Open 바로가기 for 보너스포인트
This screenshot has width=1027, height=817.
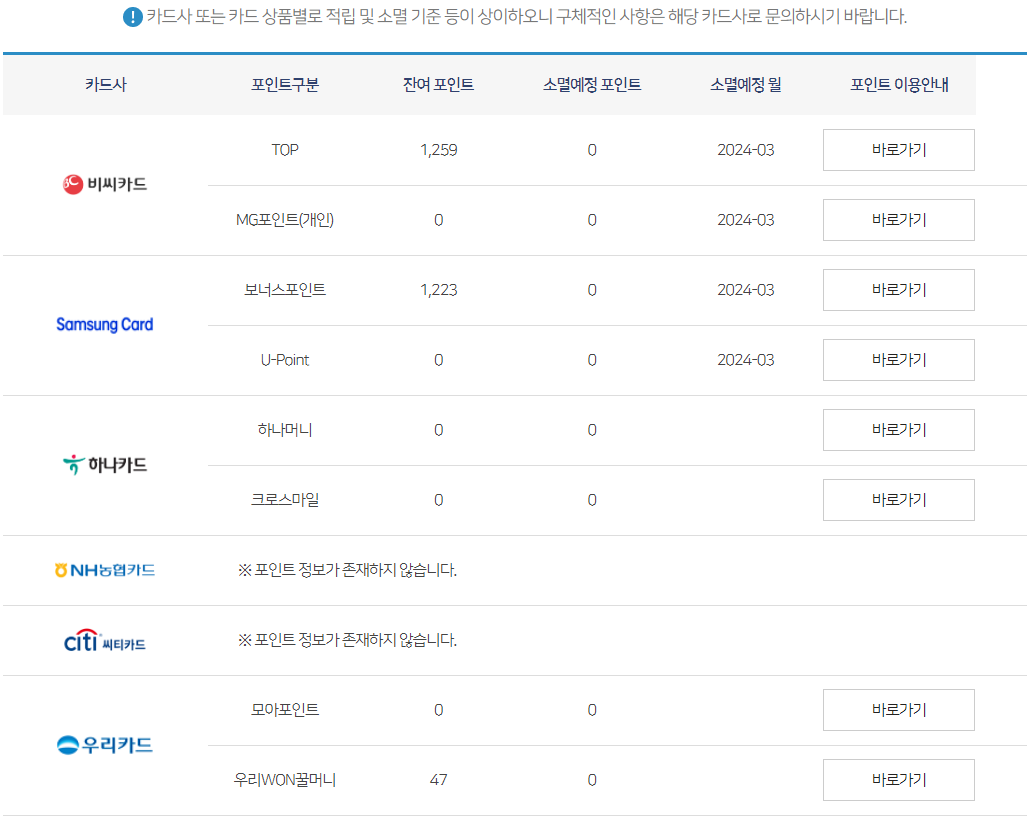coord(897,289)
